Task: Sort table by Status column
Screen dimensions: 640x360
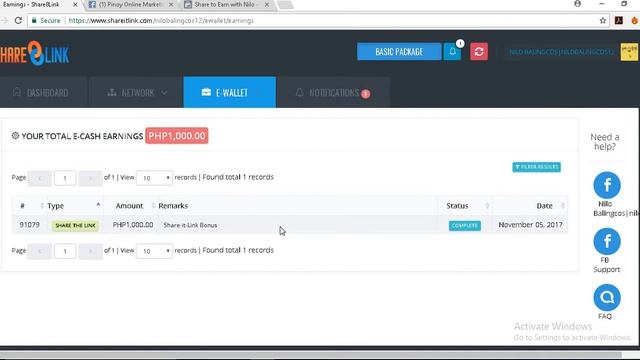Action: coord(465,206)
